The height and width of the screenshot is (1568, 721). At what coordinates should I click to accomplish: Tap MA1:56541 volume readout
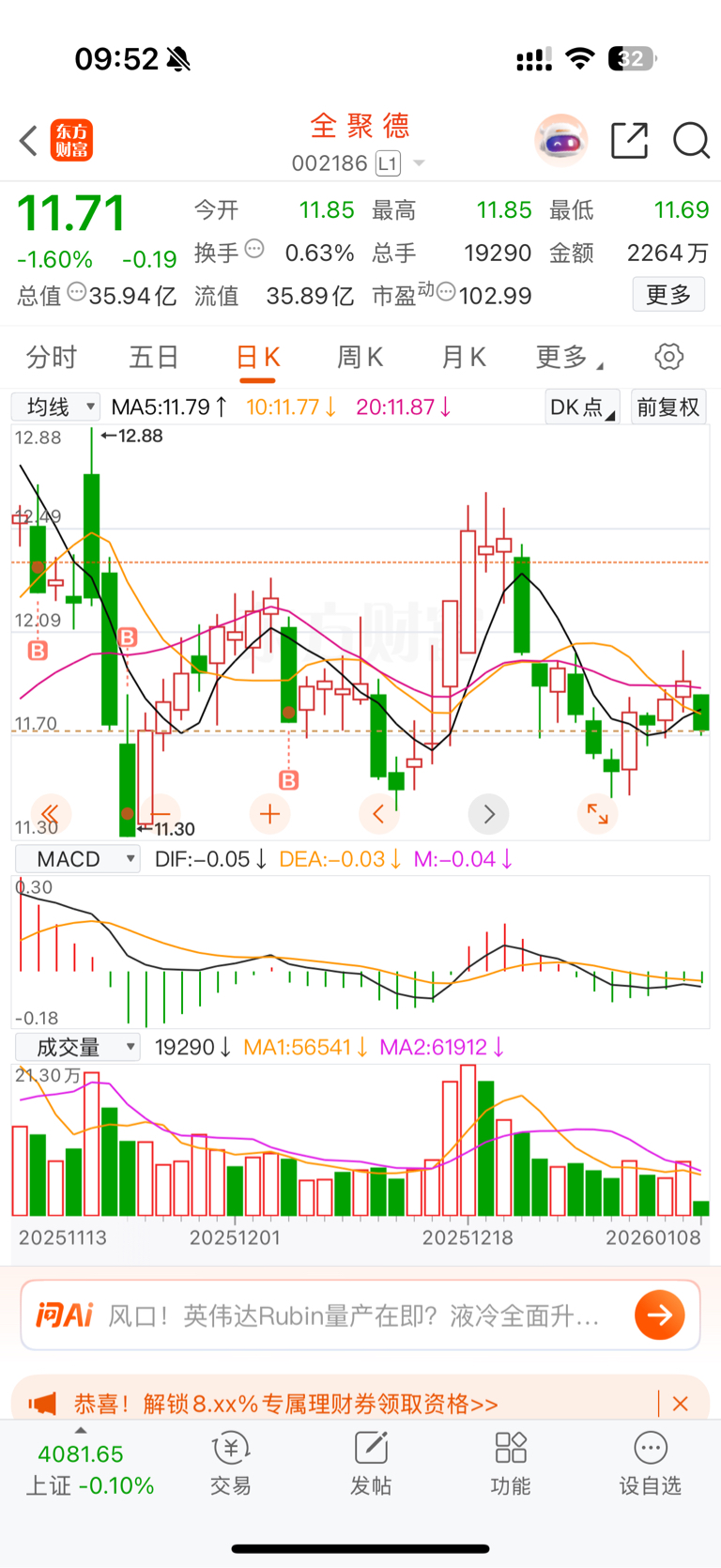[x=305, y=1047]
